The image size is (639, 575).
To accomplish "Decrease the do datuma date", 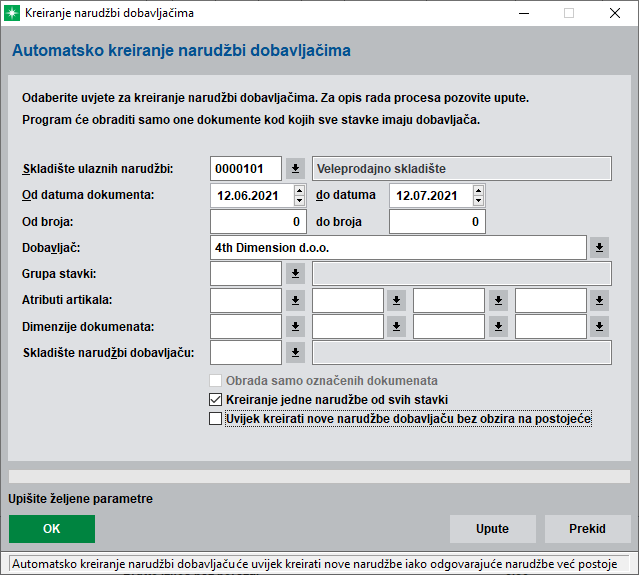I will pos(478,200).
